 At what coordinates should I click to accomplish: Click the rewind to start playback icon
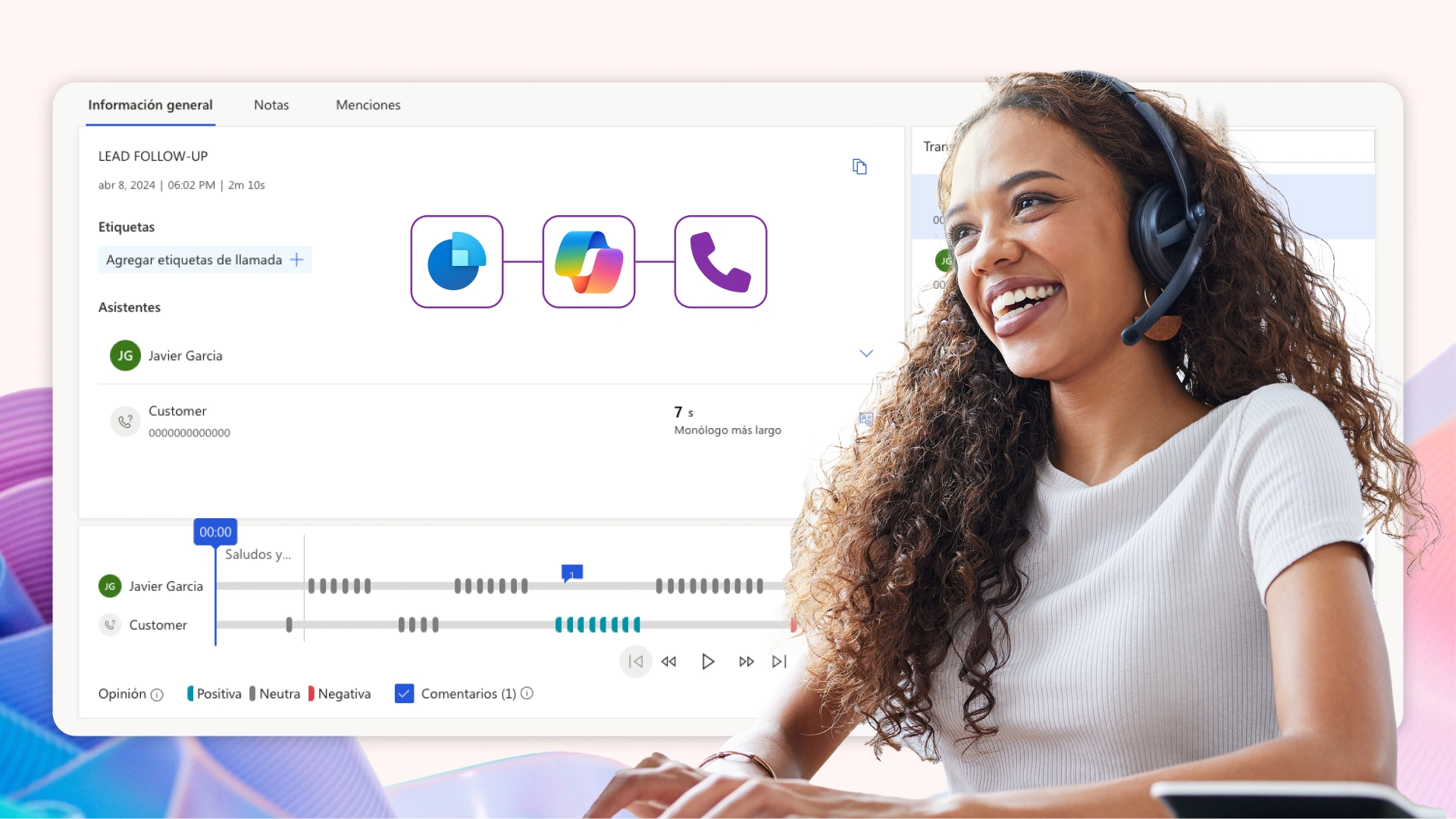(x=635, y=661)
